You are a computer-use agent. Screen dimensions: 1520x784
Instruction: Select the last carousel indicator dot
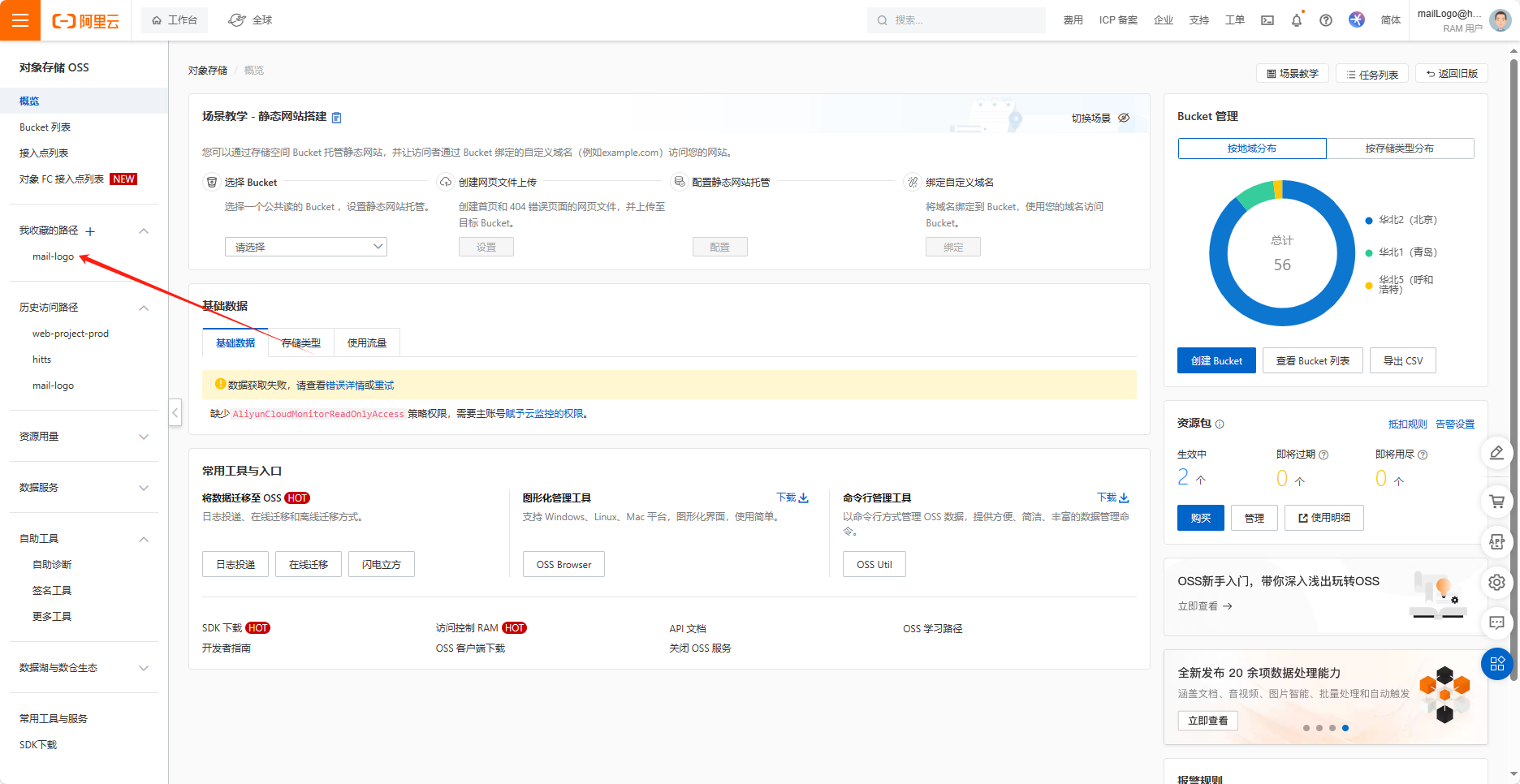(x=1345, y=728)
